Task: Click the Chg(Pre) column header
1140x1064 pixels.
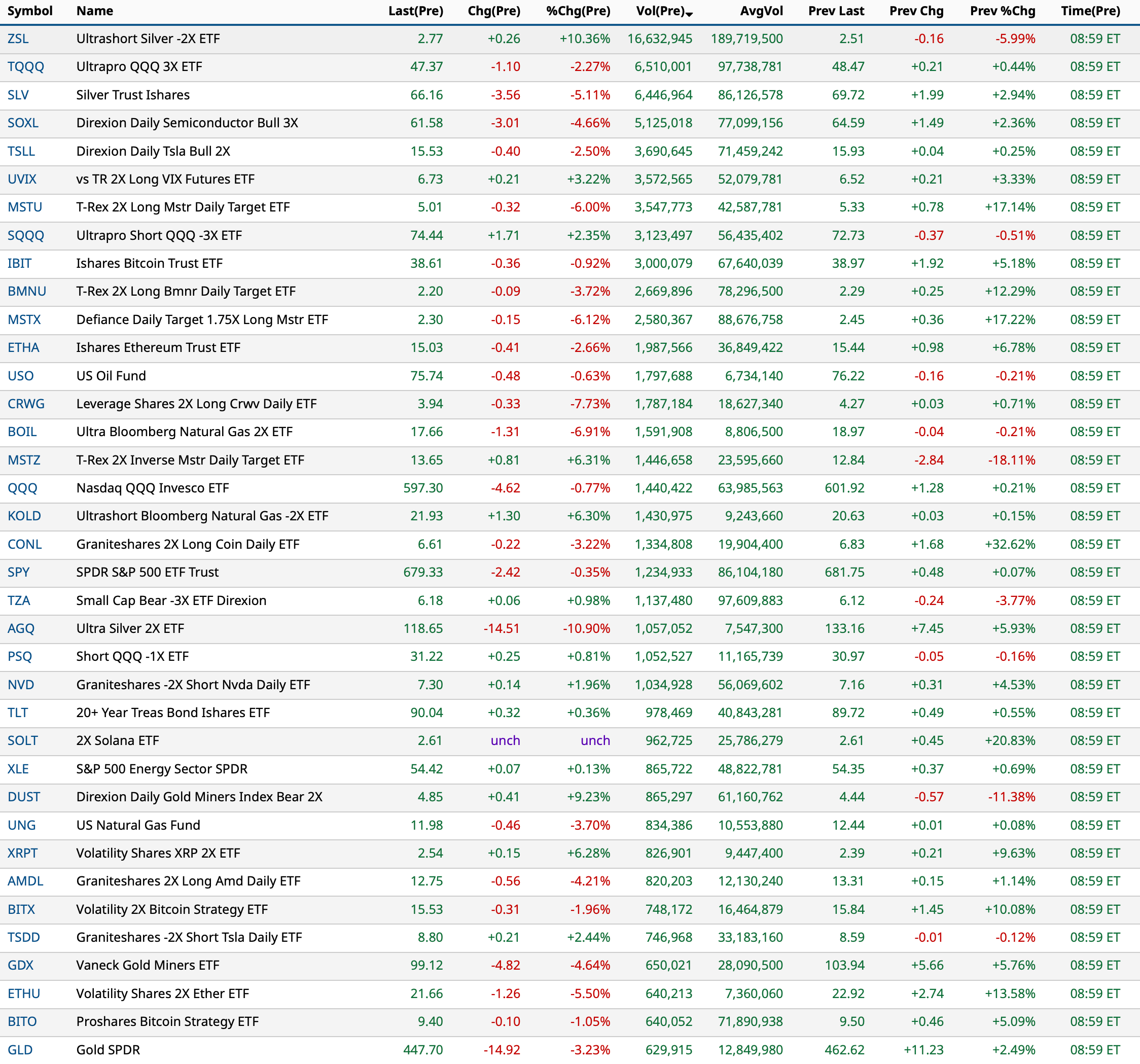Action: (494, 11)
